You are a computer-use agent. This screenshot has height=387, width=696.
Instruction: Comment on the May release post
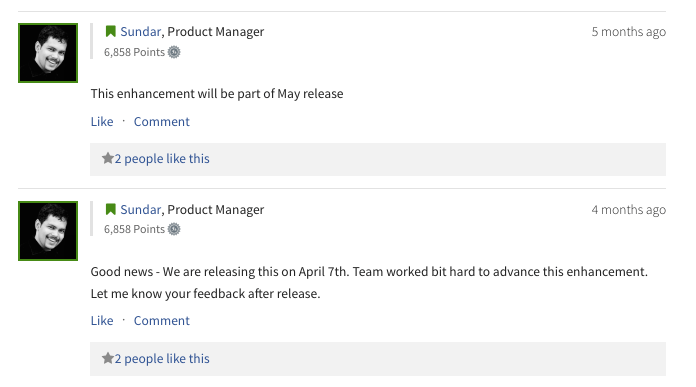click(x=162, y=122)
